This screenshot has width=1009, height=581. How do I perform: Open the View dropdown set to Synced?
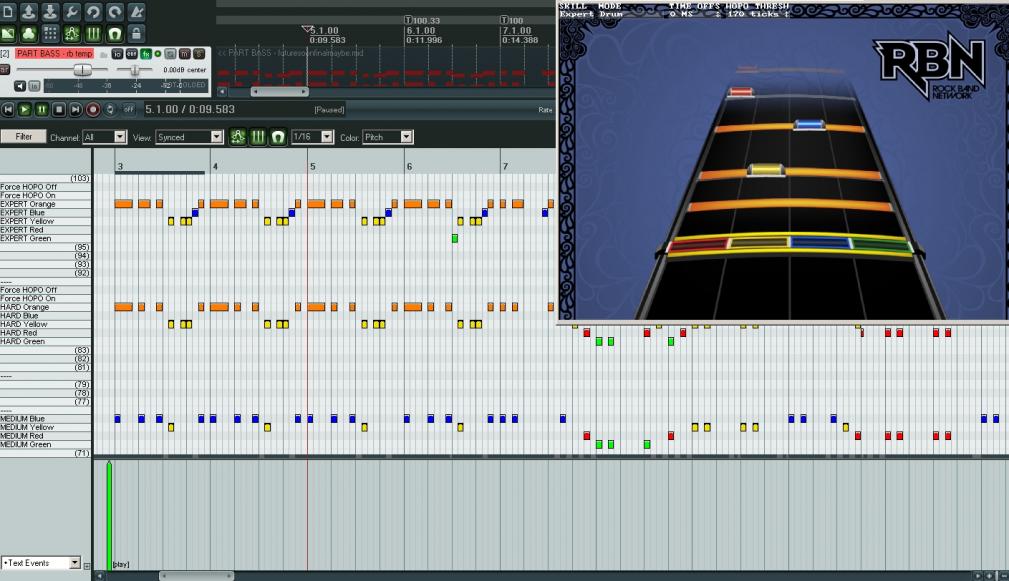(189, 137)
